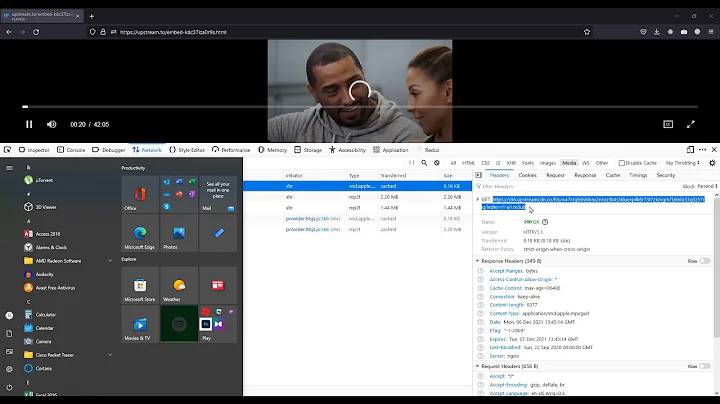Pause the video with the pause button
This screenshot has height=404, width=720.
pyautogui.click(x=29, y=124)
